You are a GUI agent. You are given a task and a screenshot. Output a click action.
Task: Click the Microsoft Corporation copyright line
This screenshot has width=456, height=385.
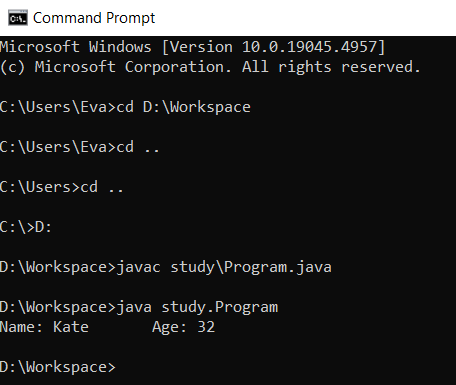click(210, 67)
